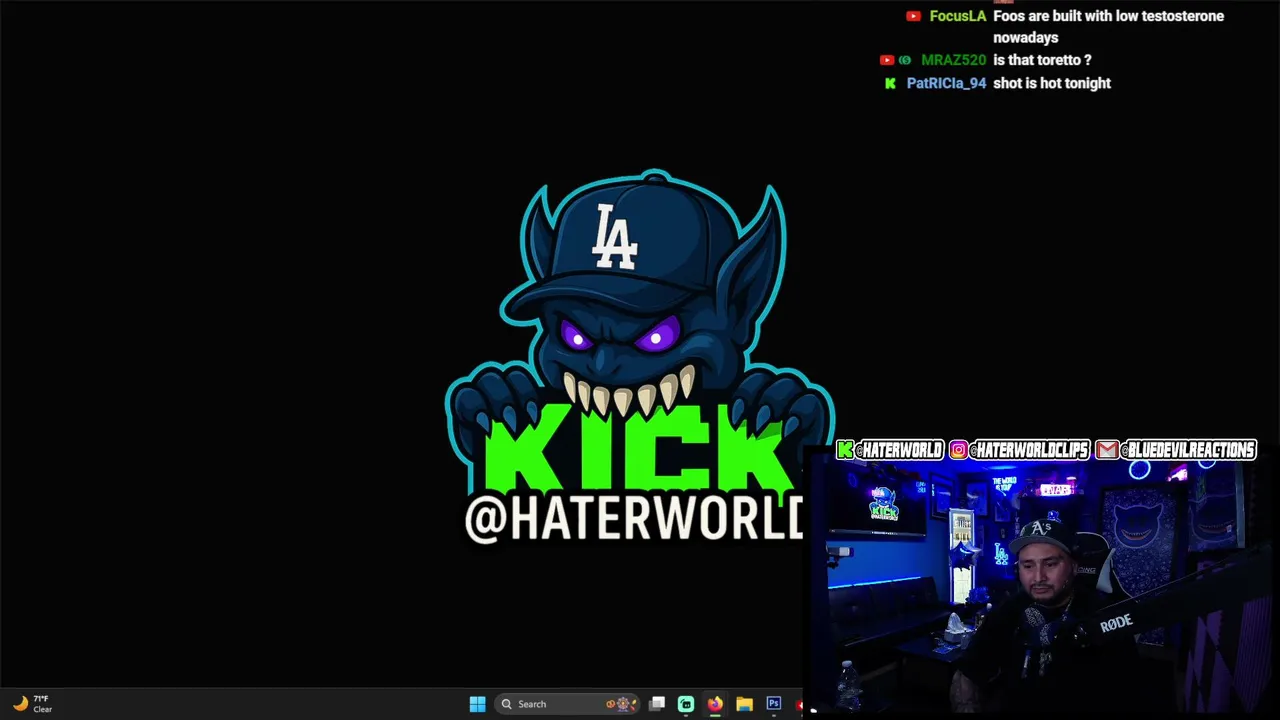Image resolution: width=1280 pixels, height=720 pixels.
Task: Click the Gmail @BLUEDEVILREACTIONS handle
Action: pyautogui.click(x=1189, y=450)
